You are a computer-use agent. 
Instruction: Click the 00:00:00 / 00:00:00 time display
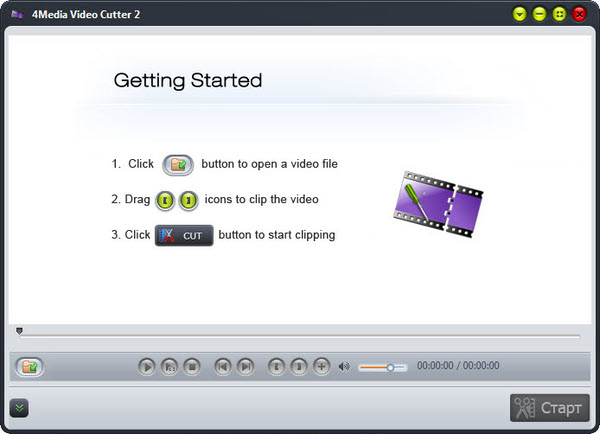(458, 367)
